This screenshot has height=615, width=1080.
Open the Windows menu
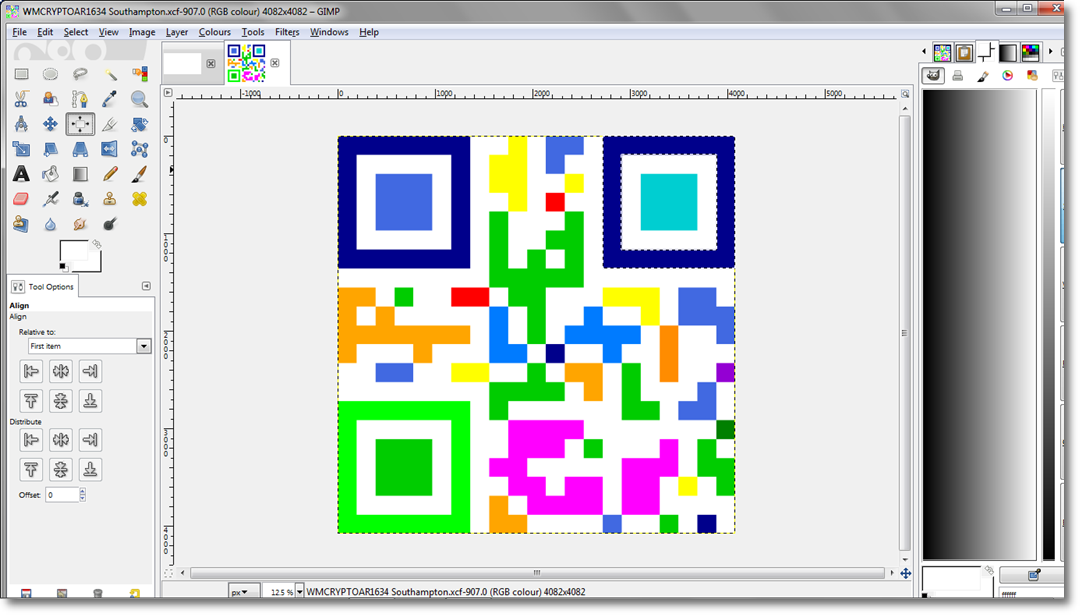[x=329, y=32]
